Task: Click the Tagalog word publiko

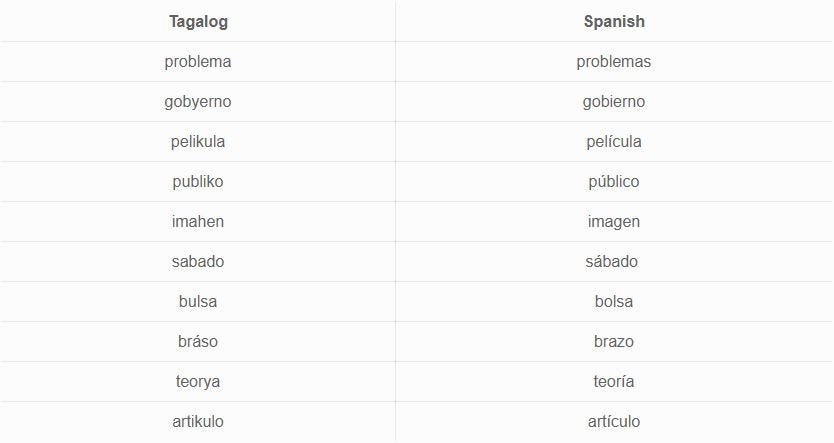Action: 198,181
